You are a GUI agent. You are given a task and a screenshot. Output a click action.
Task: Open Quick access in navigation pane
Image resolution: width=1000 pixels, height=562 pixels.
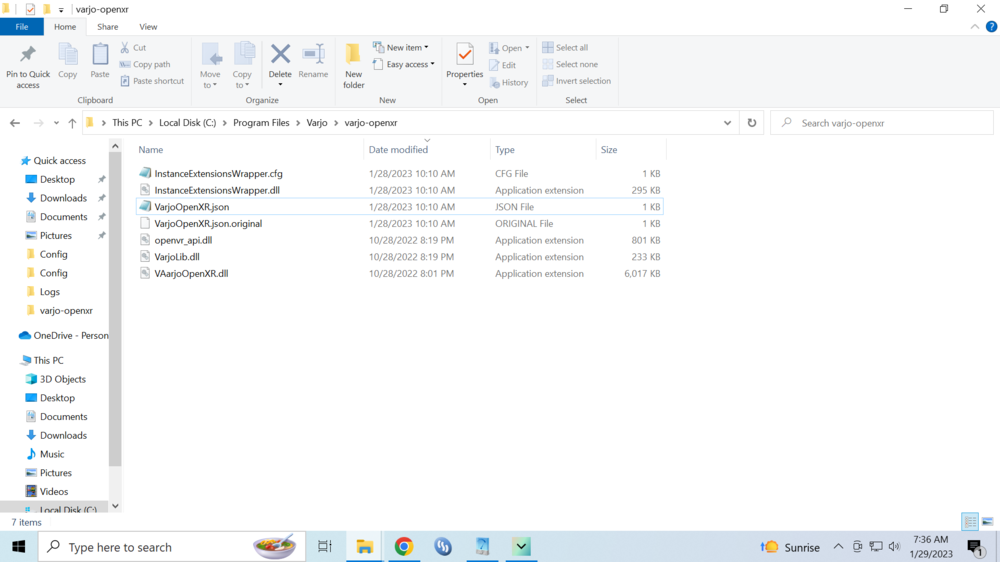click(x=59, y=161)
